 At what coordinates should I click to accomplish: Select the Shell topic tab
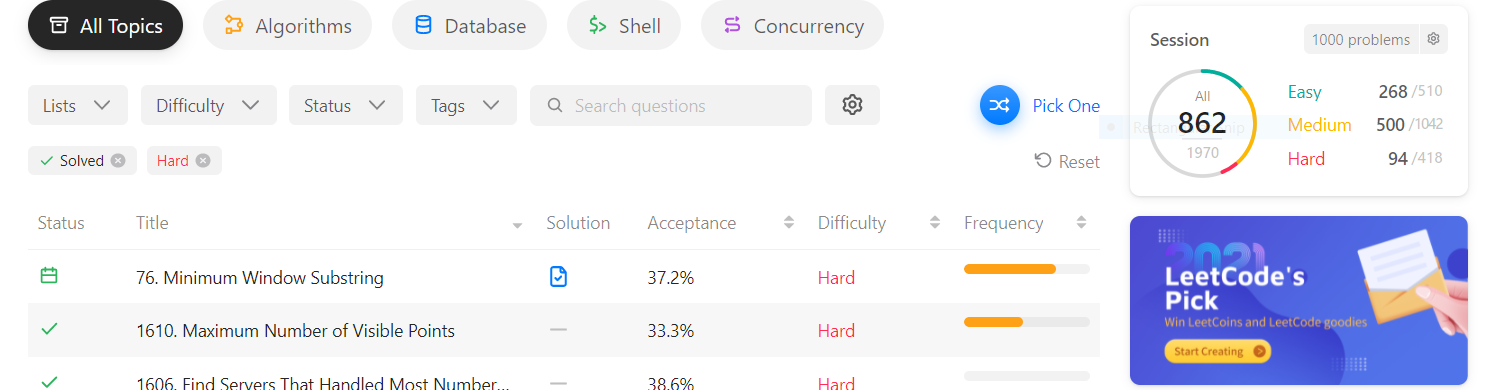(624, 26)
